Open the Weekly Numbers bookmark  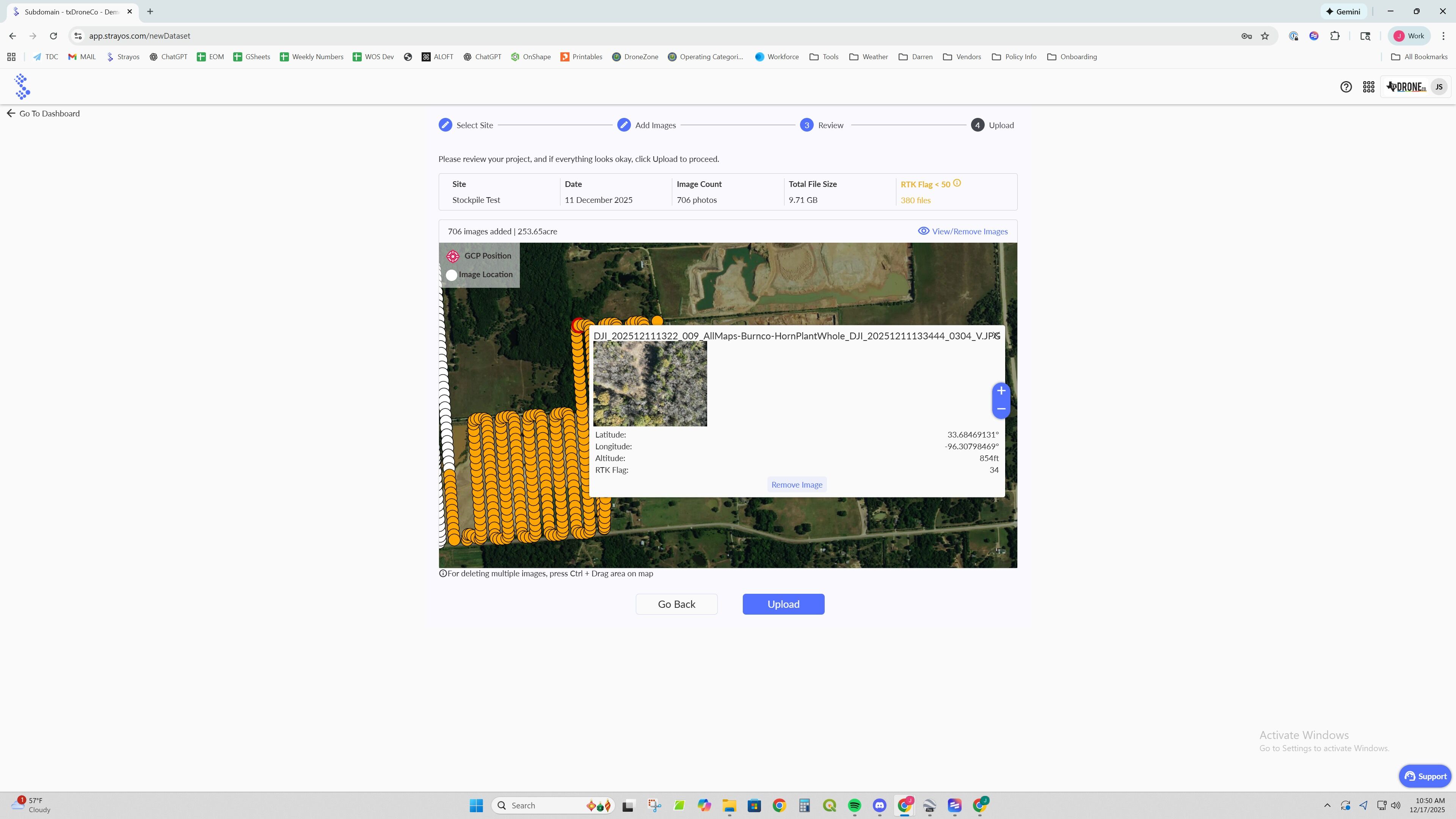[311, 56]
